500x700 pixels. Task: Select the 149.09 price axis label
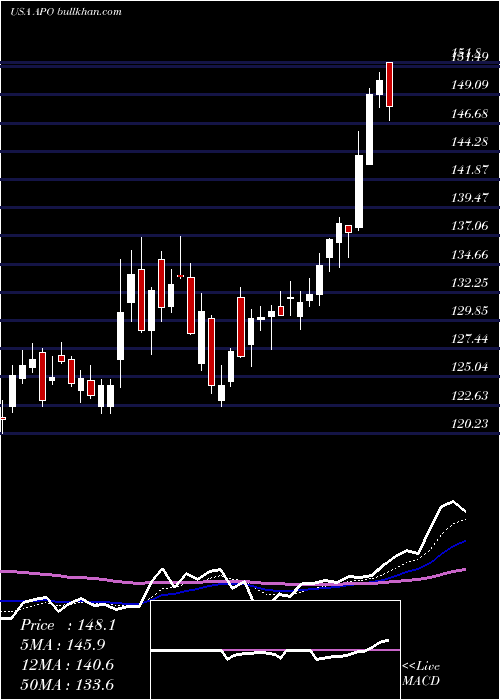[470, 84]
